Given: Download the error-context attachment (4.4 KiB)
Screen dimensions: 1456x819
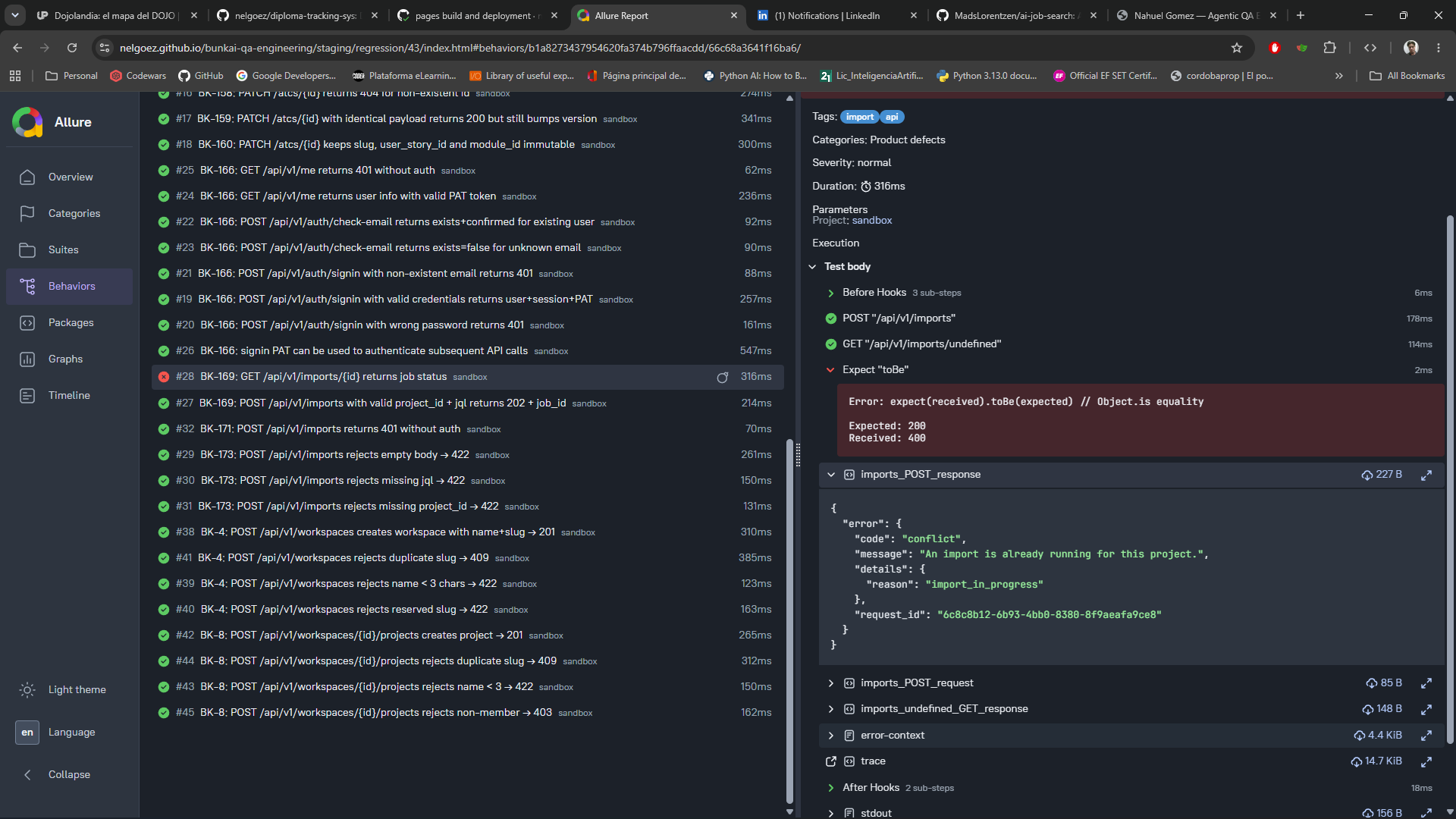Looking at the screenshot, I should 1378,736.
